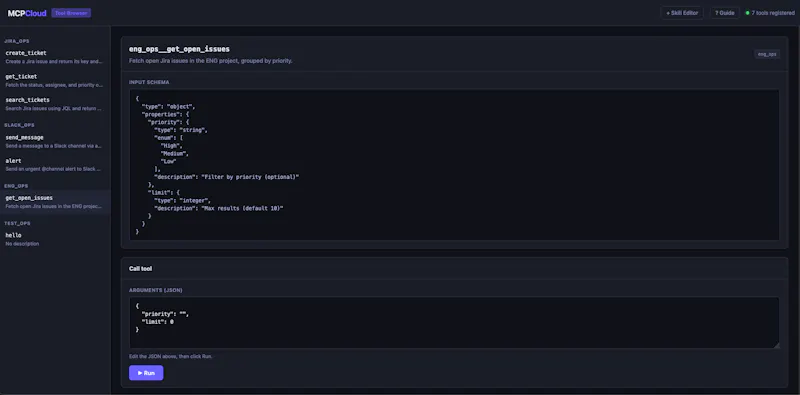Click the MCPCloud logo
This screenshot has height=395, width=800.
pos(27,13)
